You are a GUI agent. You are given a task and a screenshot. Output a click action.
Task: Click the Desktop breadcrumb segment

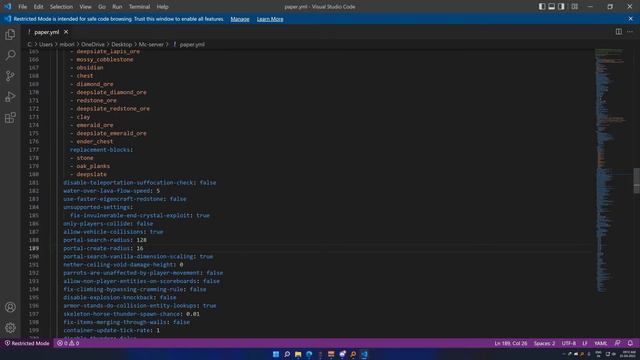tap(122, 44)
